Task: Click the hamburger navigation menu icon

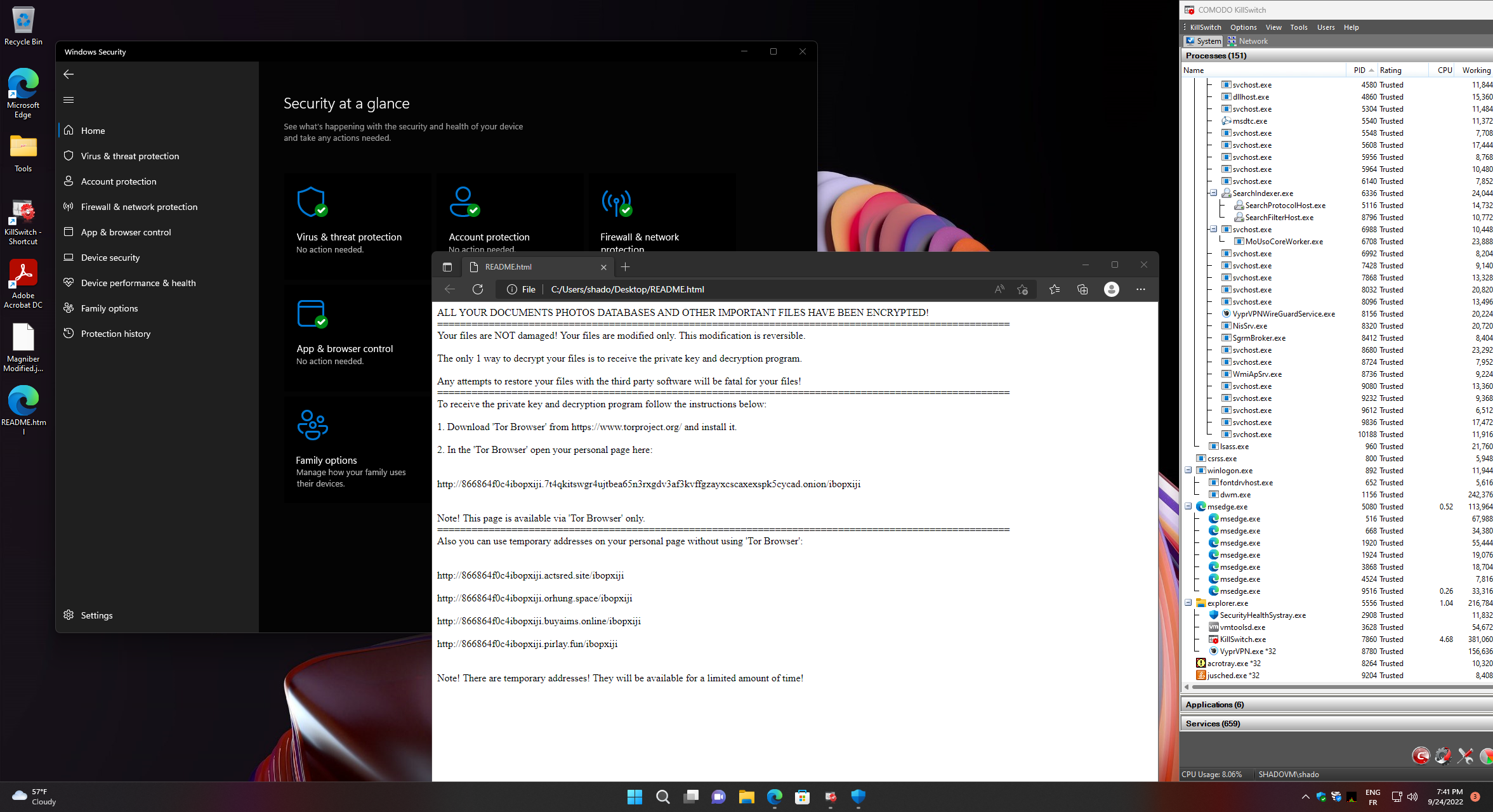Action: 69,100
